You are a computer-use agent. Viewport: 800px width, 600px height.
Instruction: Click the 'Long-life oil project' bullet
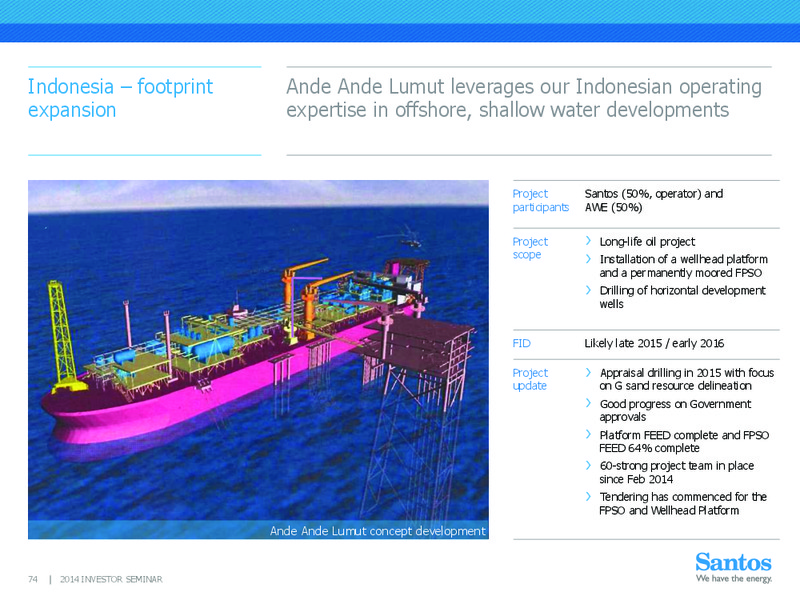tap(647, 241)
